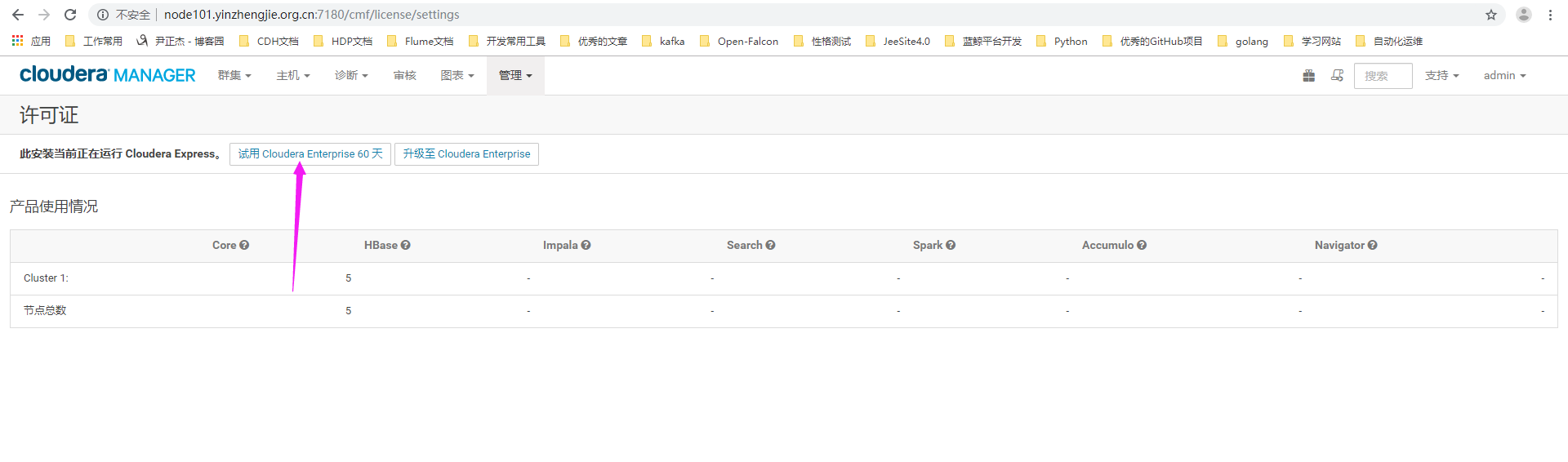The image size is (1568, 462).
Task: Click help icon next to Impala
Action: tap(586, 245)
